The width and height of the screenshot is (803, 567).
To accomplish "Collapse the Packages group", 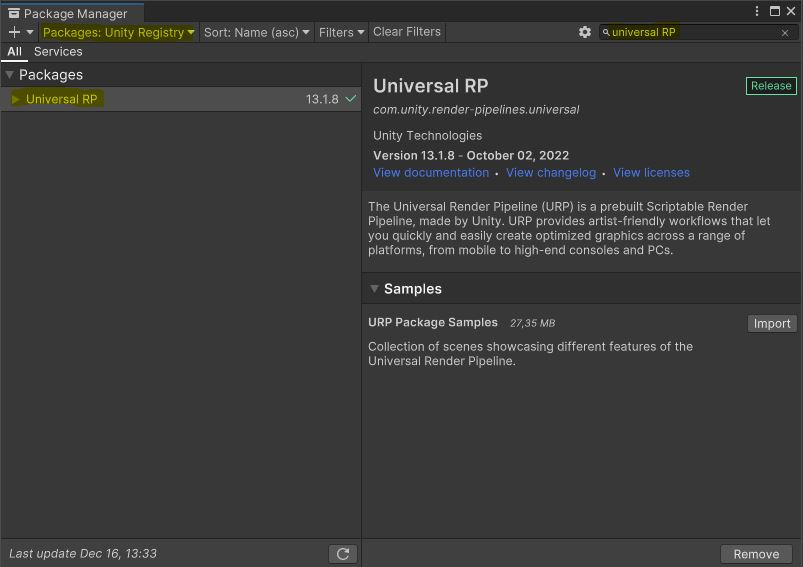I will click(x=9, y=75).
